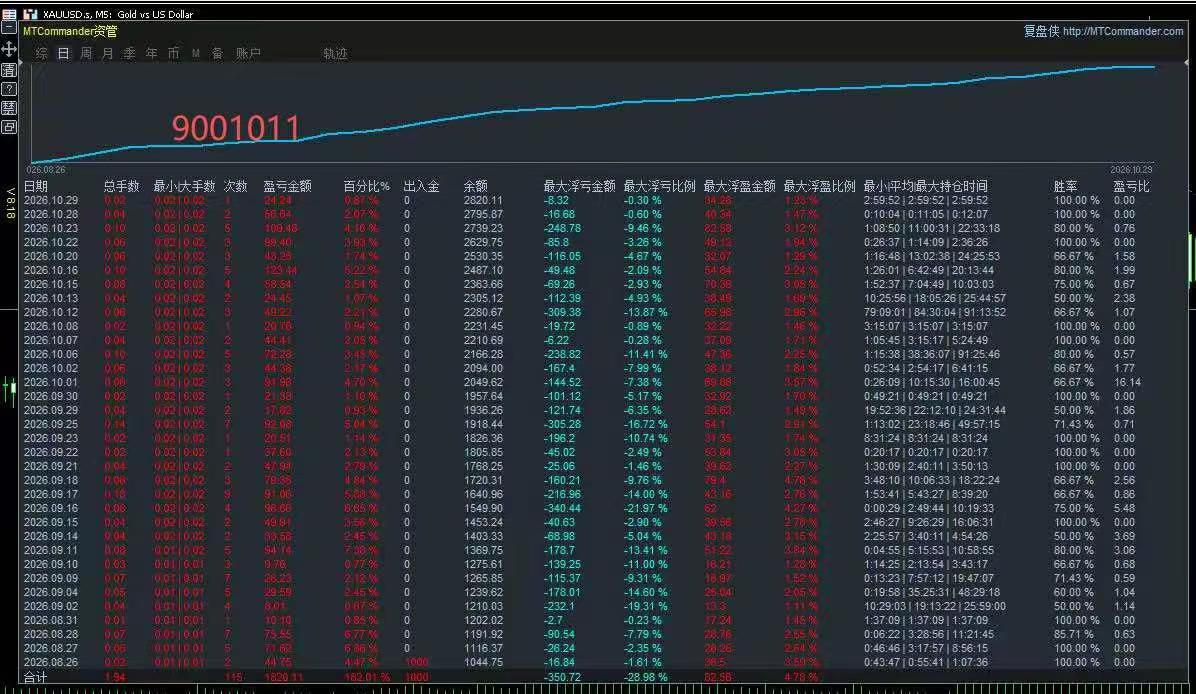1196x694 pixels.
Task: Click the 盈亏金额 column header
Action: [288, 186]
